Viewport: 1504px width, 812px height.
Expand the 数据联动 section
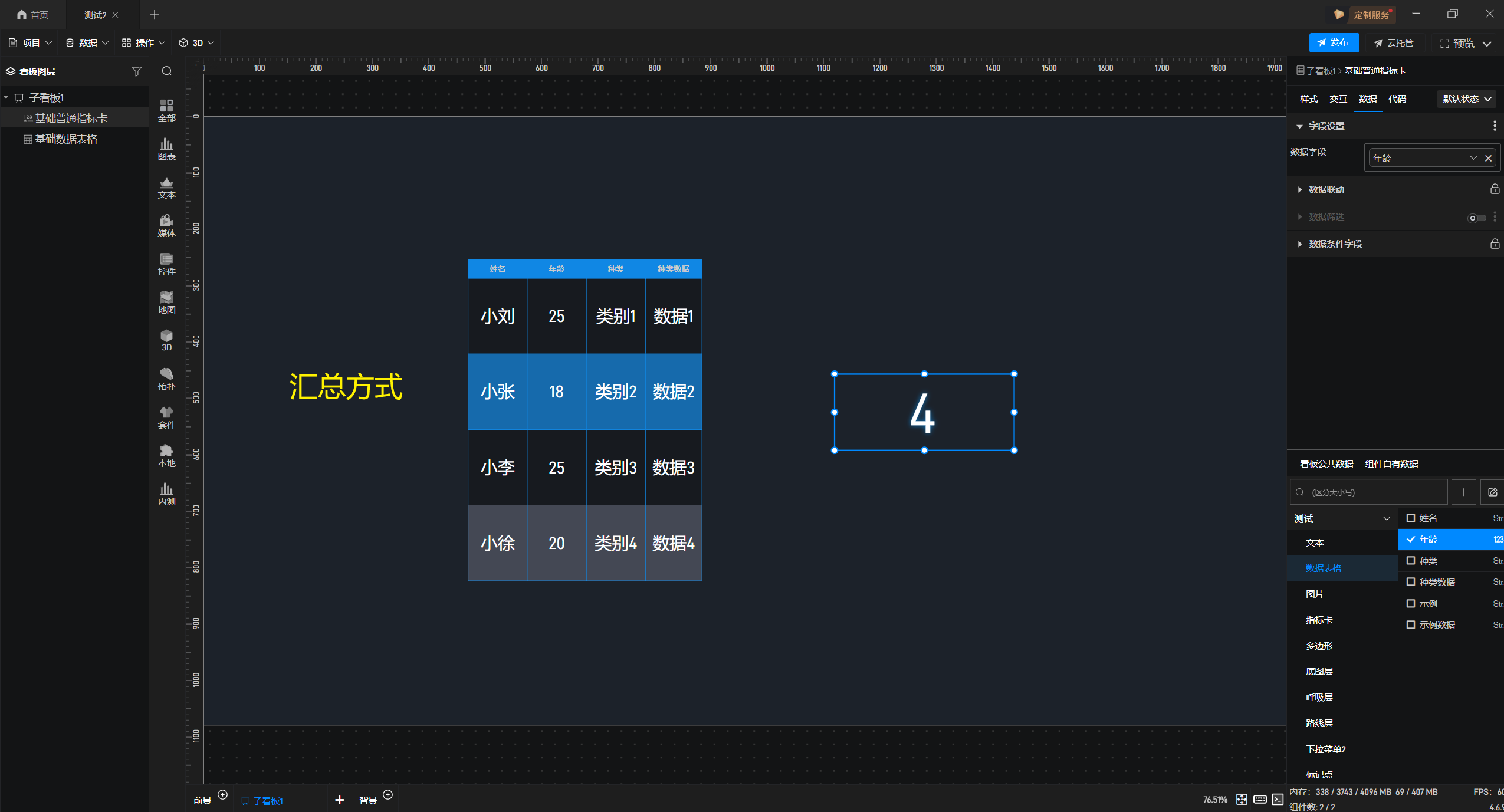coord(1326,189)
